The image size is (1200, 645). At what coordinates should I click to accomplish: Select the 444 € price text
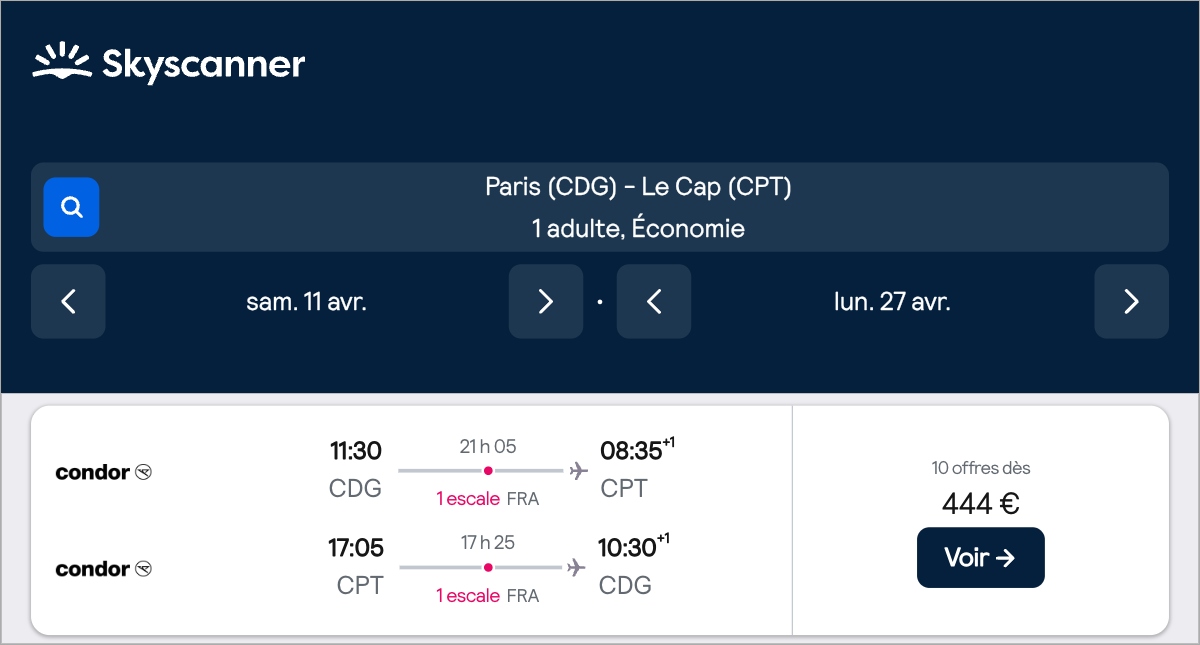[x=981, y=503]
